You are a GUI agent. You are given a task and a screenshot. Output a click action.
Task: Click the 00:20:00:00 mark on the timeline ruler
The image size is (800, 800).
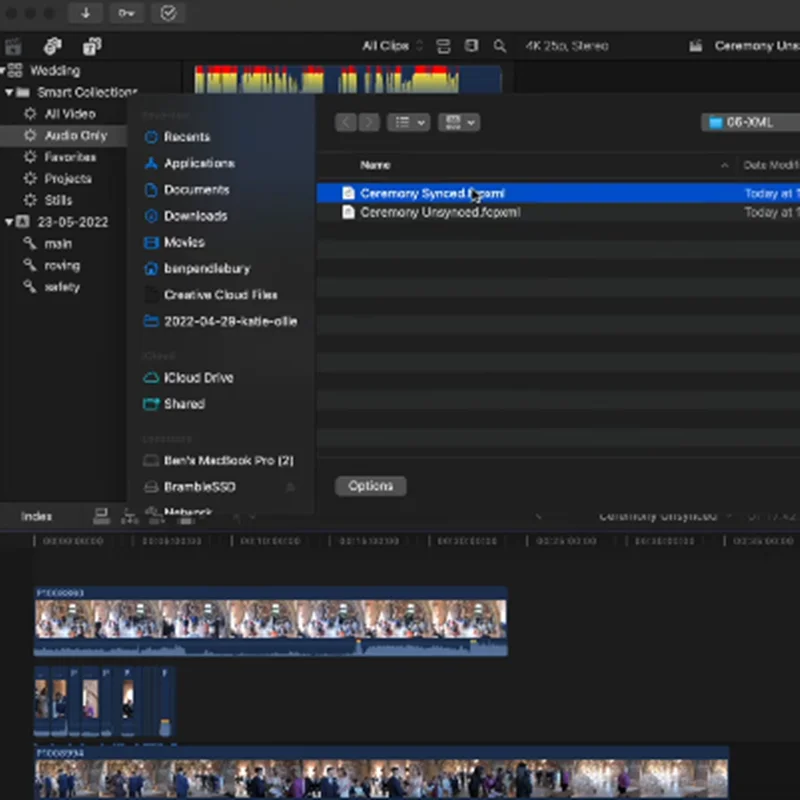point(467,541)
